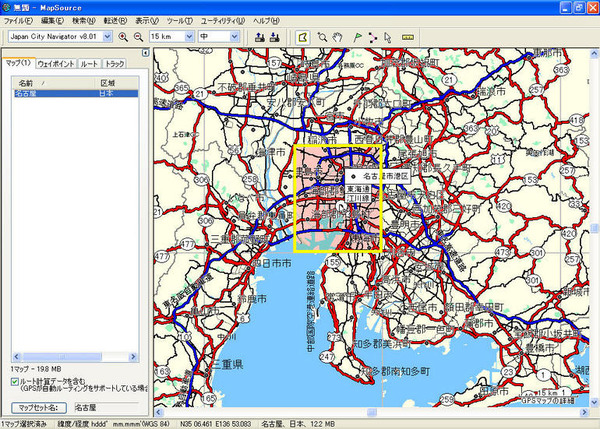The image size is (600, 429).
Task: Select the arrow pointer tool
Action: pyautogui.click(x=389, y=37)
